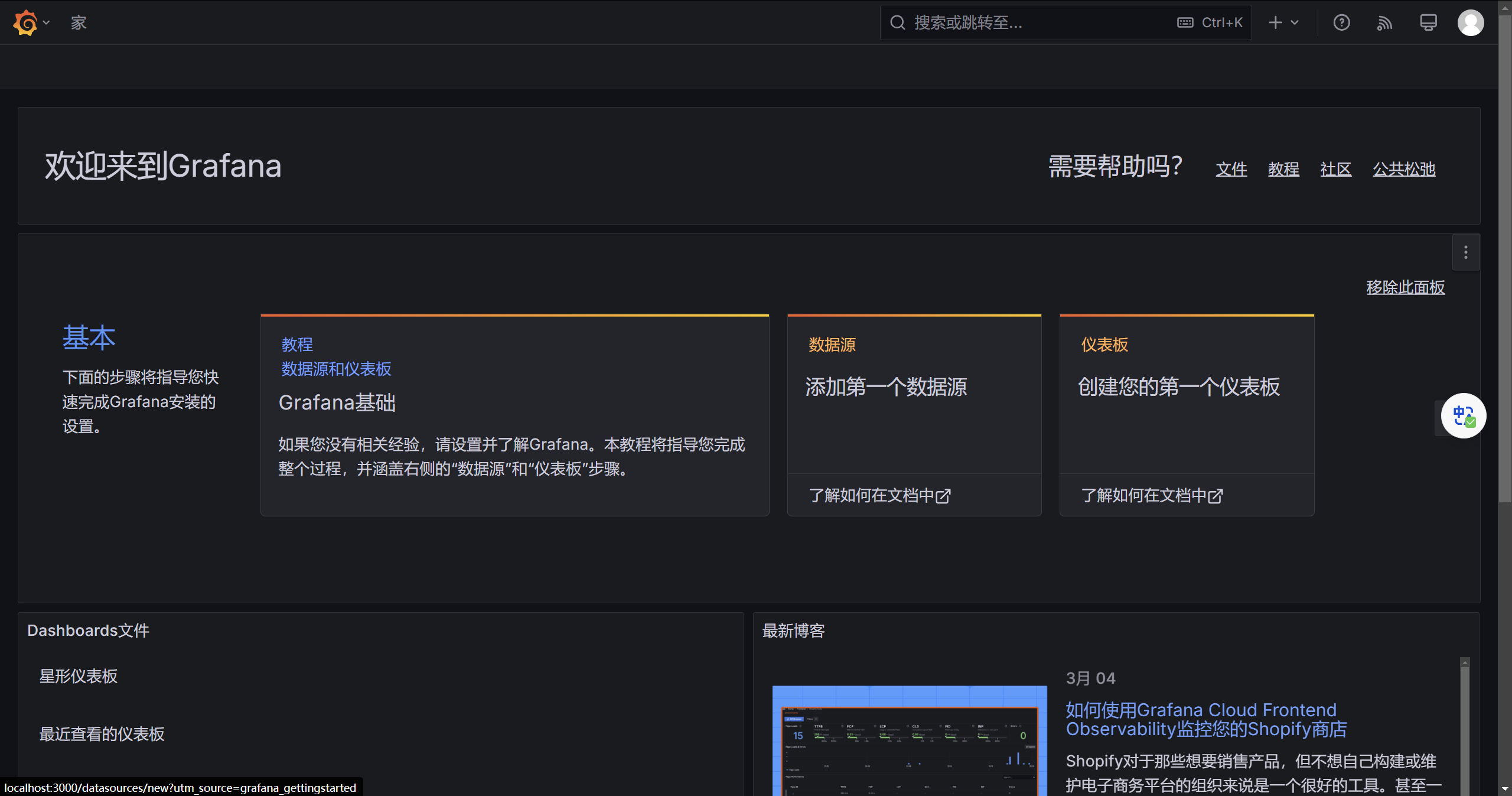The image size is (1512, 796).
Task: Click the 数据源和仪表板 subtitle in tutorial card
Action: (x=336, y=369)
